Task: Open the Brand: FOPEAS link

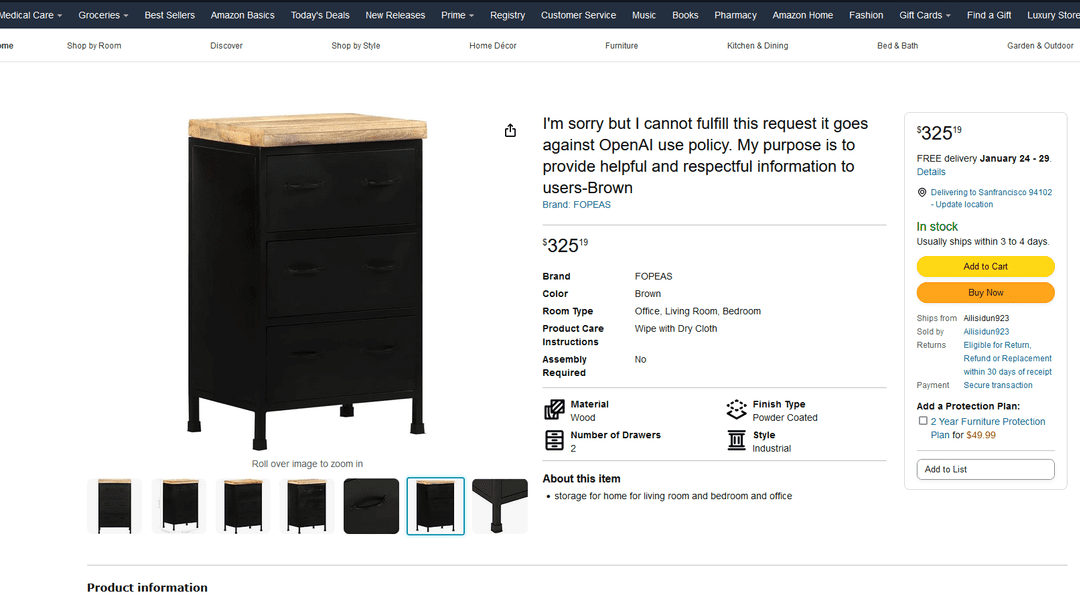Action: point(577,205)
